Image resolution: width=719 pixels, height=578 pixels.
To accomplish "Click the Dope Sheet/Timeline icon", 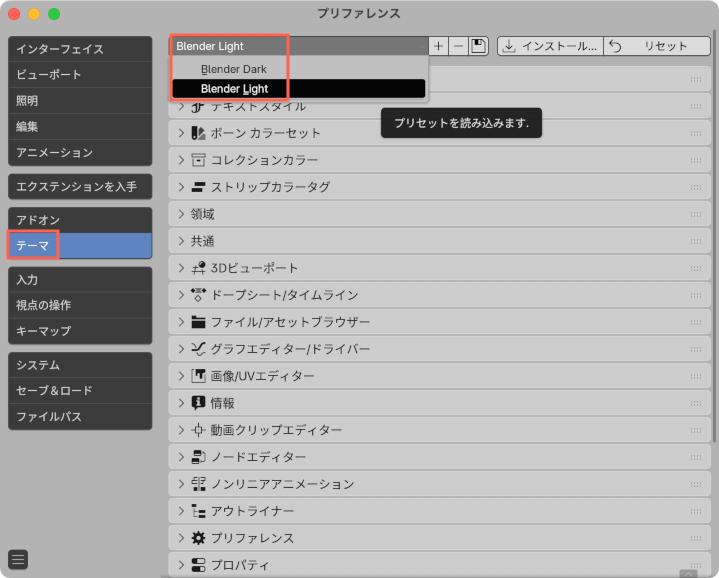I will pos(198,295).
